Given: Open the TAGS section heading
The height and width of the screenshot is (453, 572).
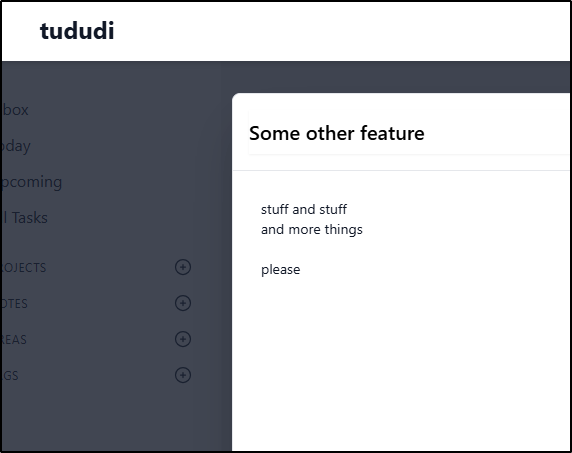Looking at the screenshot, I should [10, 375].
